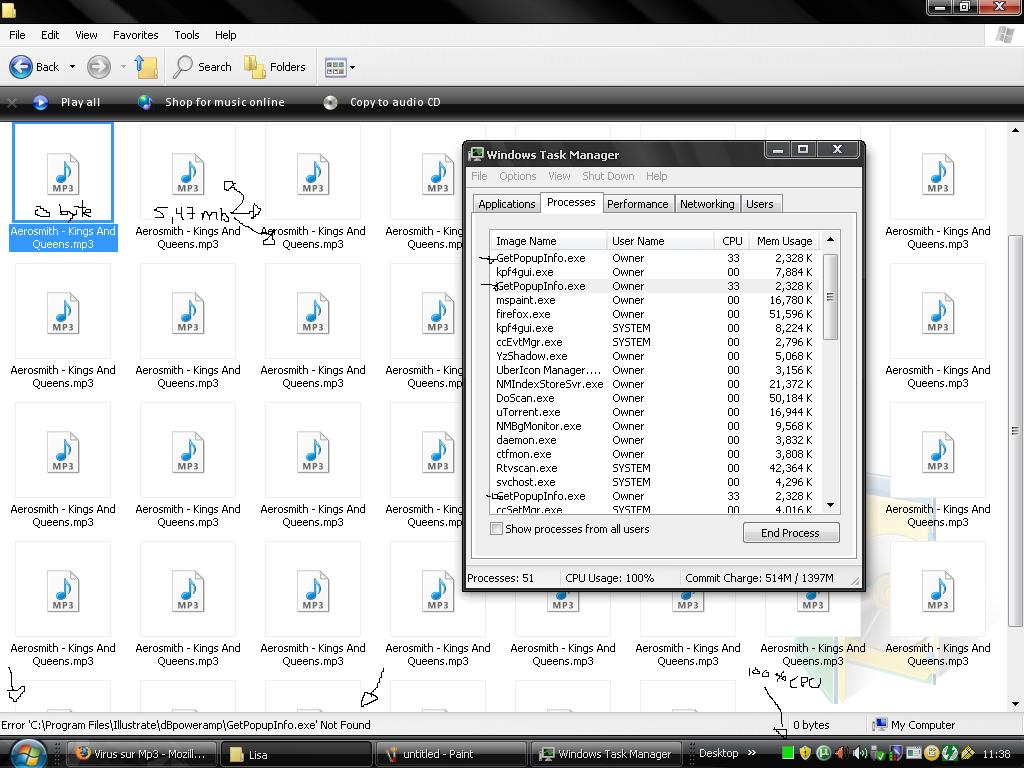Click the Windows Start orb

[x=27, y=753]
